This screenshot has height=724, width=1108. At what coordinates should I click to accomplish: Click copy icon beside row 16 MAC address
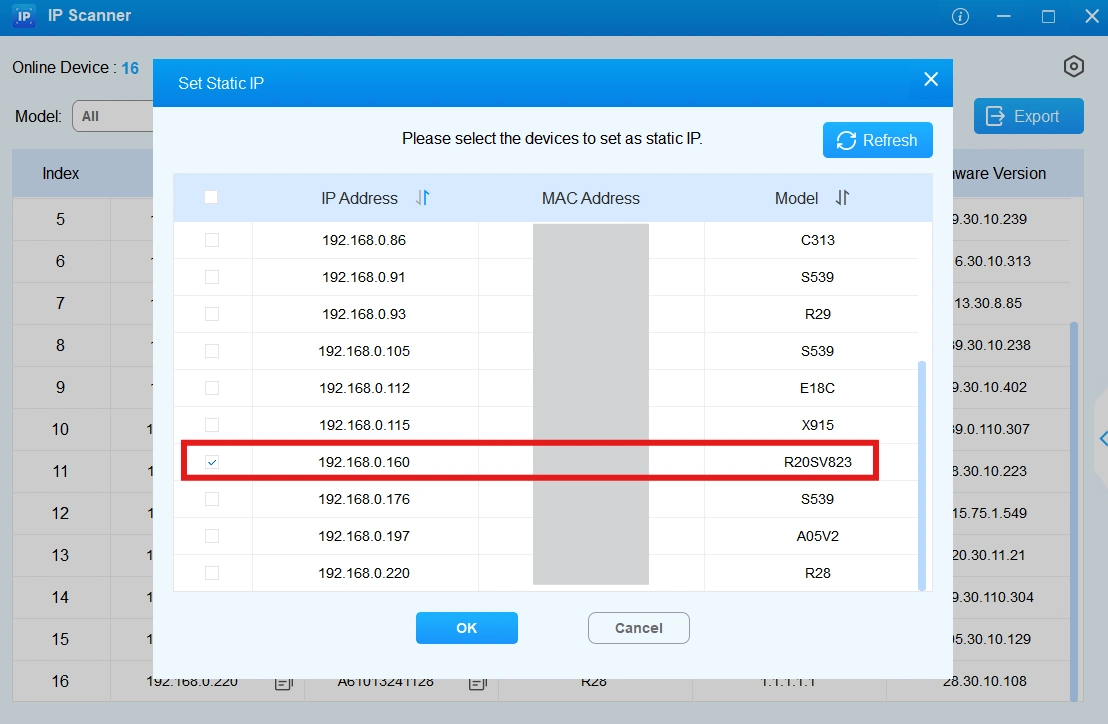point(477,683)
